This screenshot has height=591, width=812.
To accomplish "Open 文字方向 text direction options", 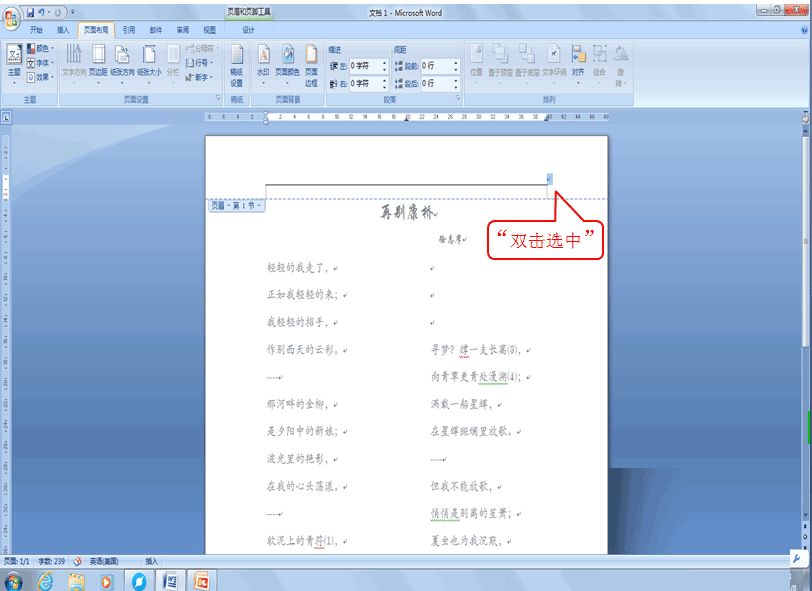I will pyautogui.click(x=74, y=64).
